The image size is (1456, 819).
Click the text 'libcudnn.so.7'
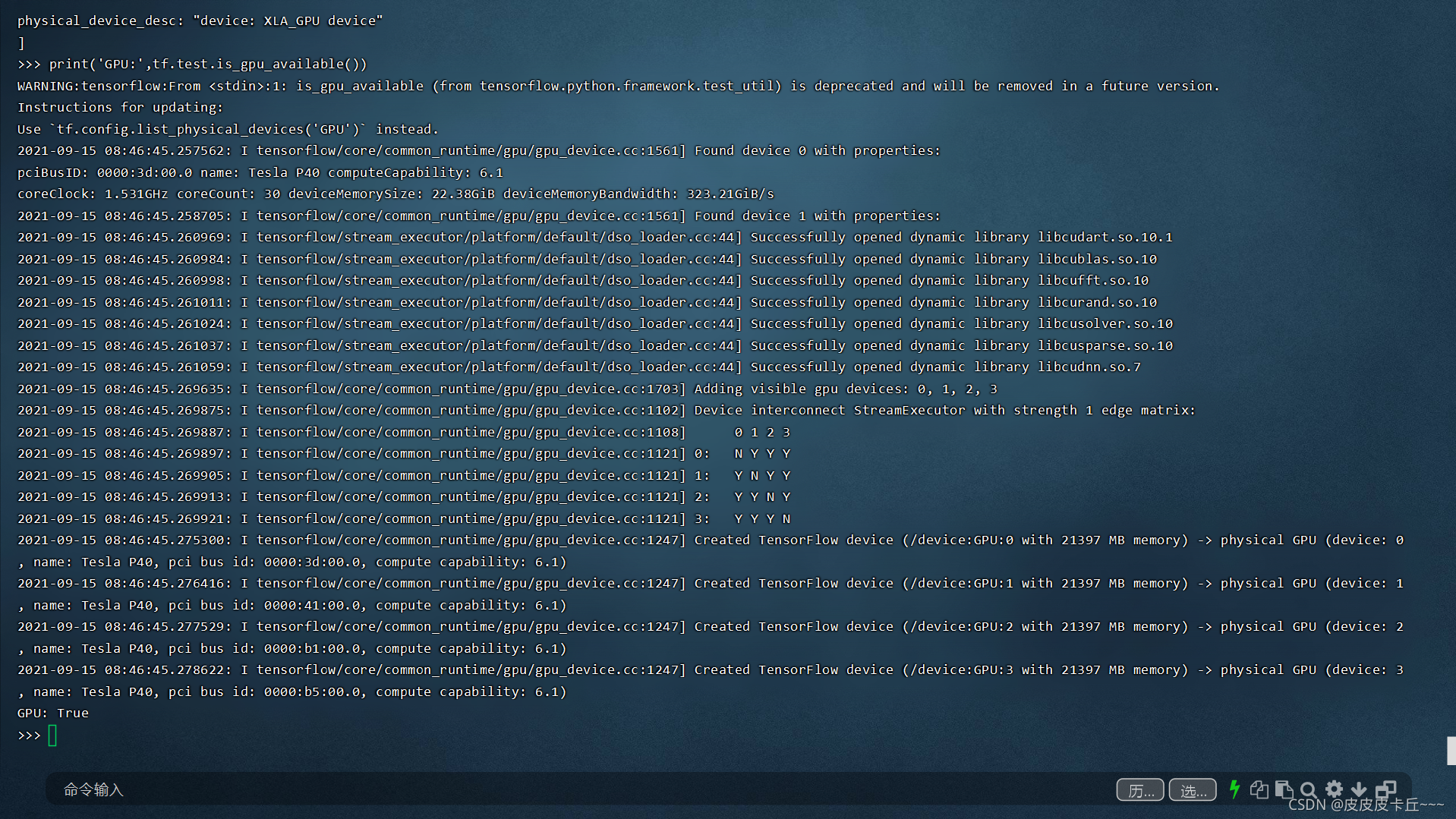1089,367
